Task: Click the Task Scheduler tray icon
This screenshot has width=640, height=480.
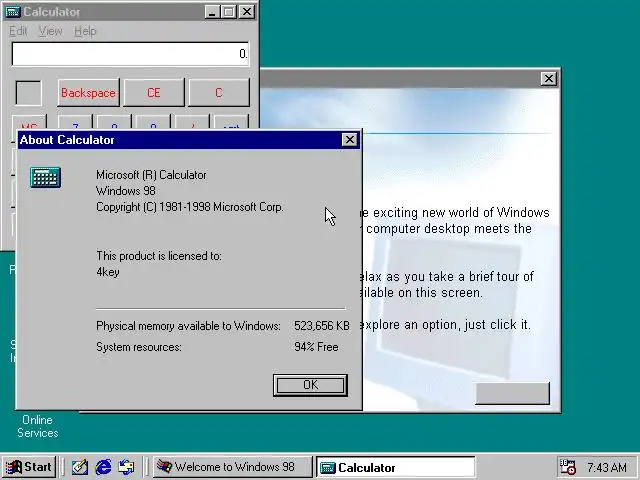Action: pyautogui.click(x=567, y=467)
